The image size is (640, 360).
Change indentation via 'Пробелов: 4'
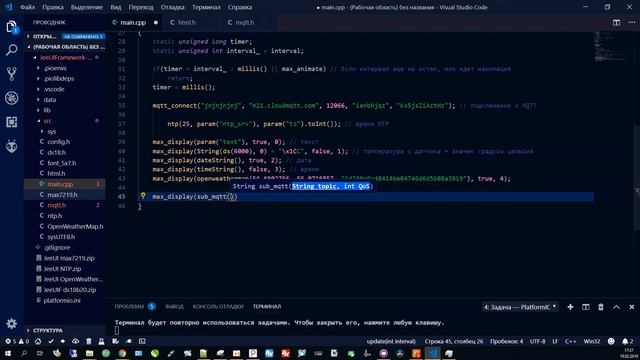(507, 341)
